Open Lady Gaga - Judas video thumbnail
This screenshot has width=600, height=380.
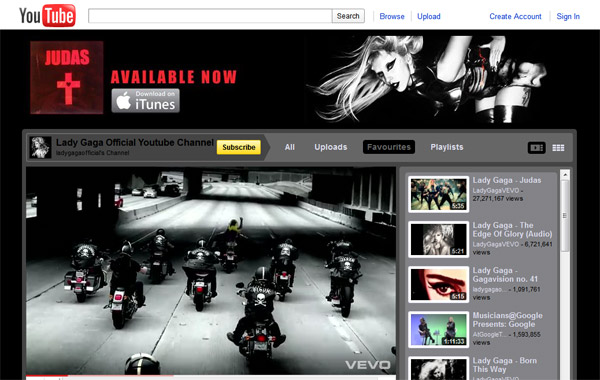click(x=438, y=194)
